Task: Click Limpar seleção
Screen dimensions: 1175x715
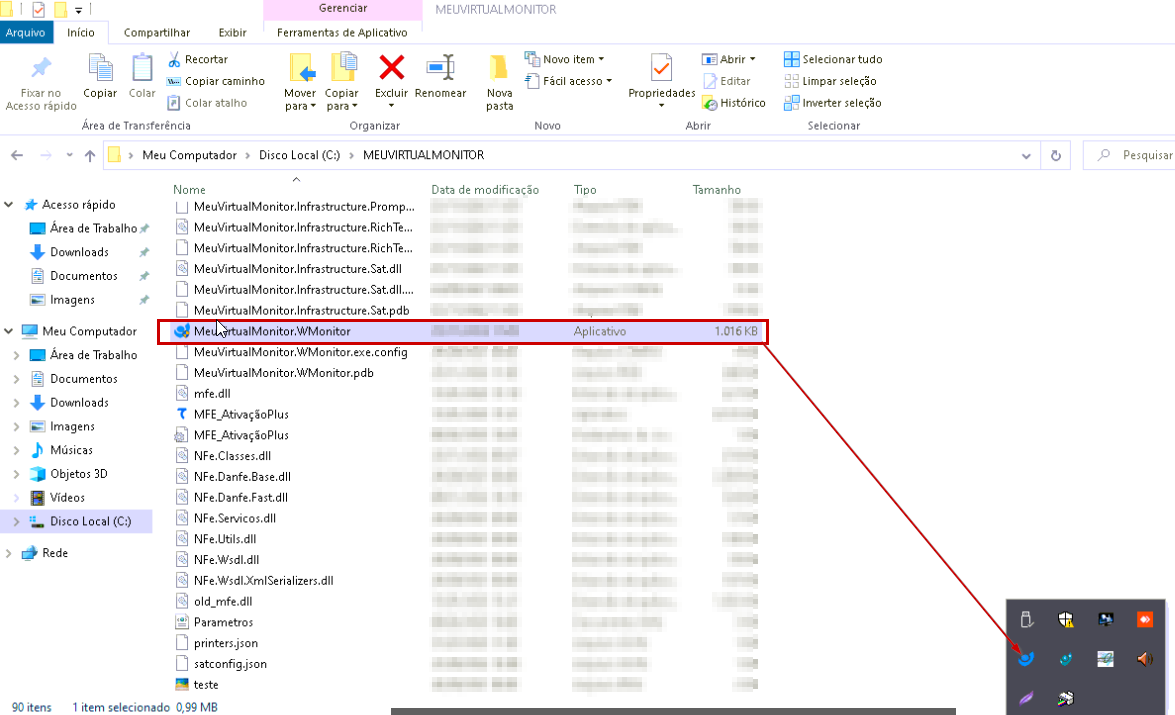Action: pyautogui.click(x=830, y=81)
